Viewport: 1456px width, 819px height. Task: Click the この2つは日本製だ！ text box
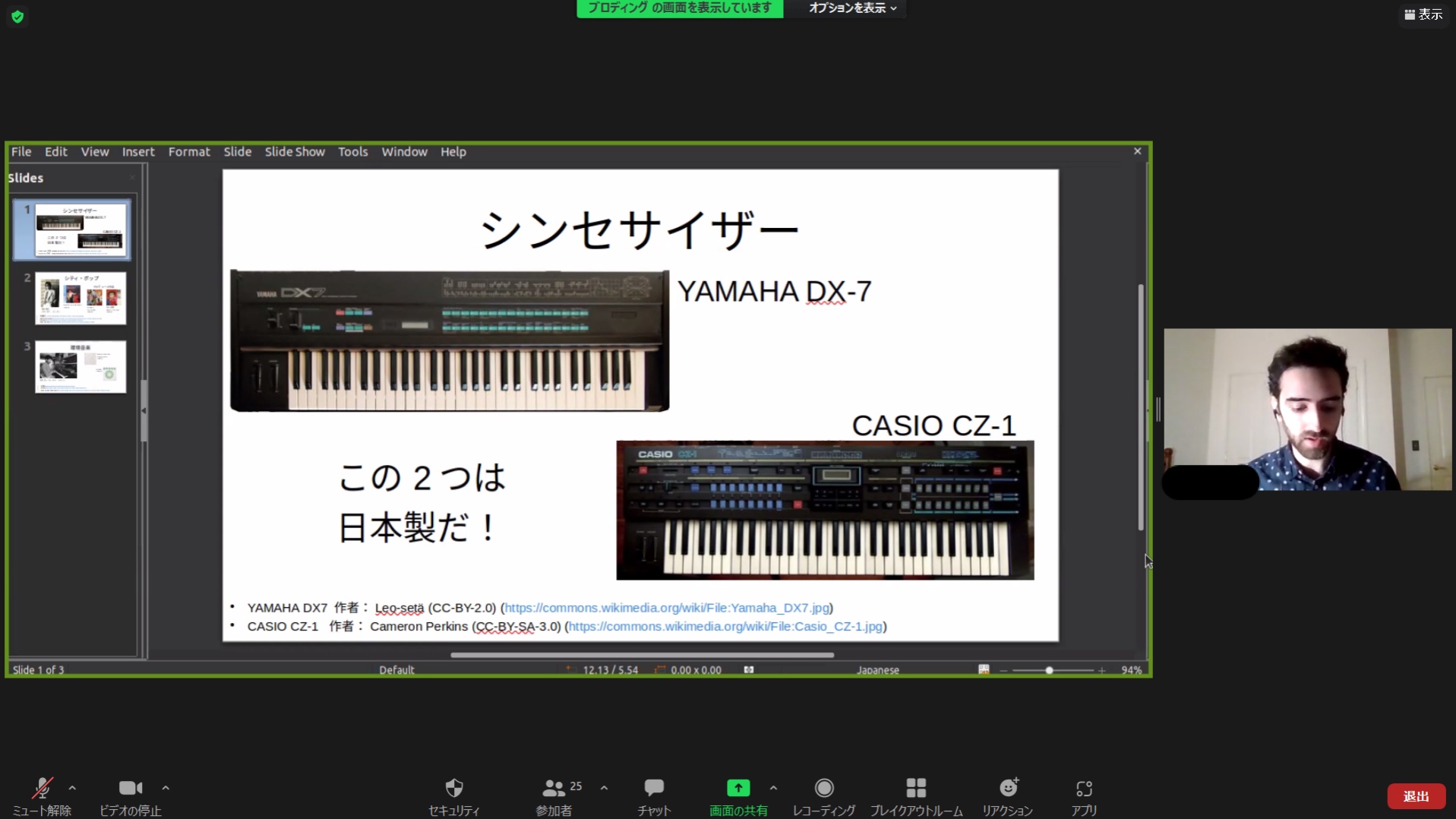click(422, 502)
